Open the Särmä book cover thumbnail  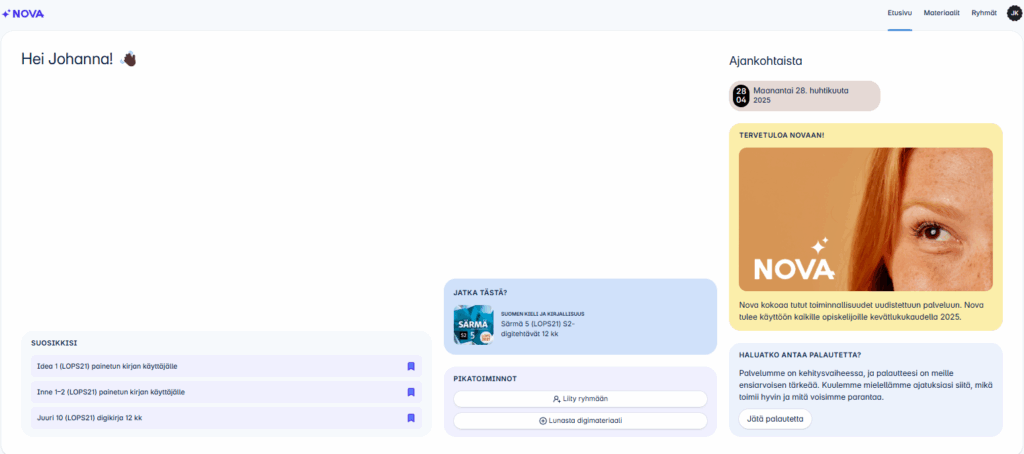point(473,325)
